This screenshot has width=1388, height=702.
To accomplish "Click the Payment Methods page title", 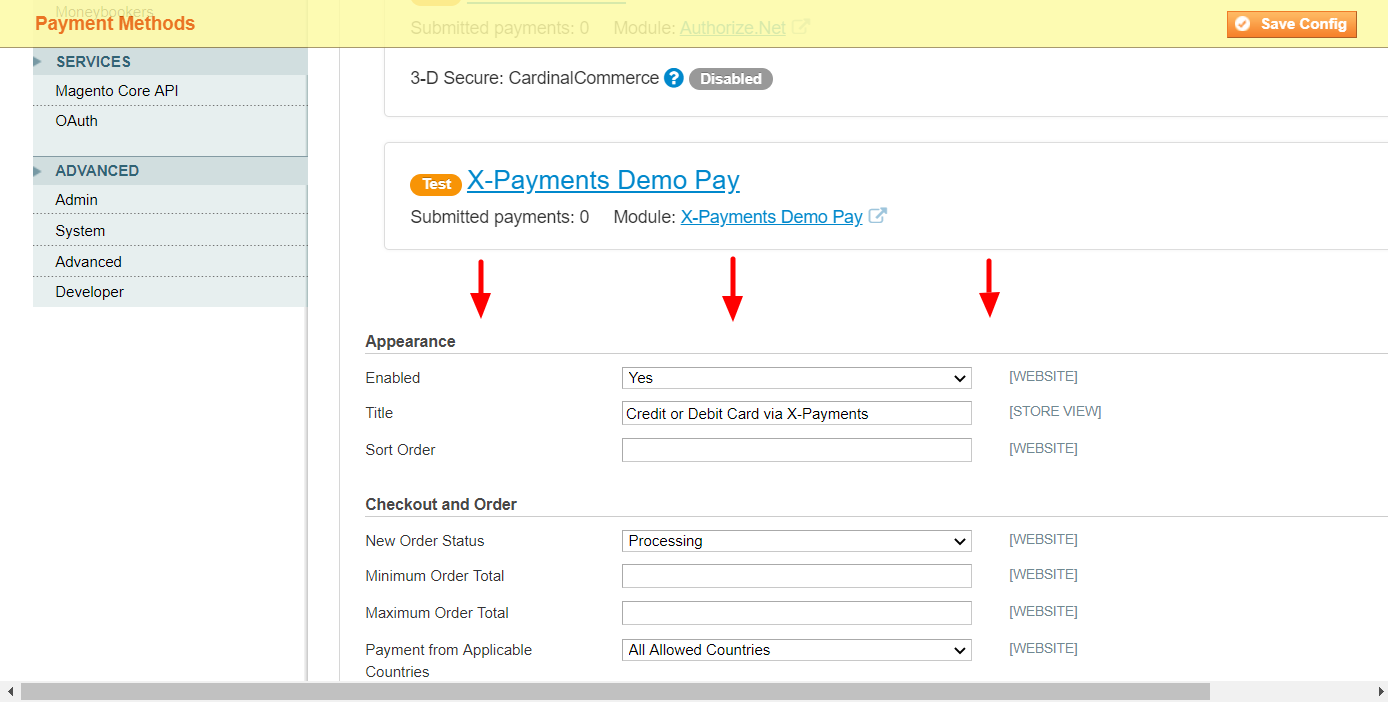I will [x=115, y=24].
